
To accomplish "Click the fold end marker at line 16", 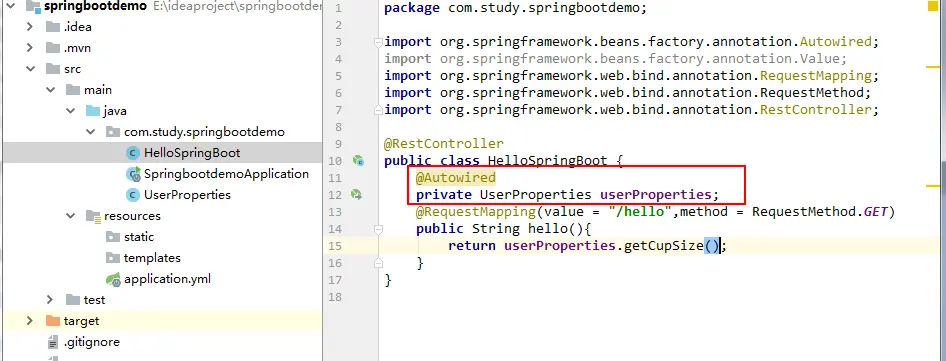I will point(378,263).
